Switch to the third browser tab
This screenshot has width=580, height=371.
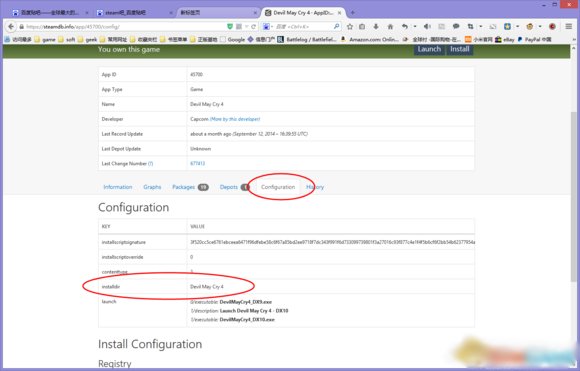pos(218,13)
